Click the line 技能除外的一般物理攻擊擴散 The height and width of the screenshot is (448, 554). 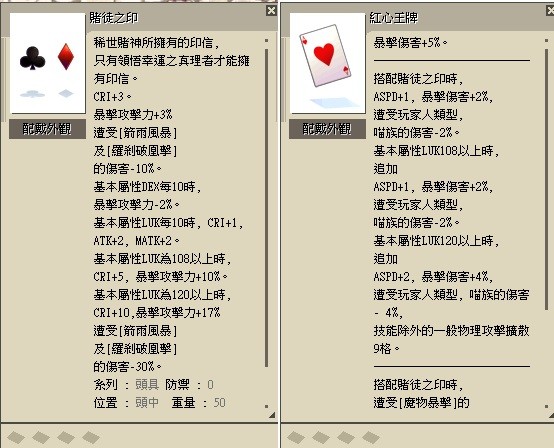point(452,331)
